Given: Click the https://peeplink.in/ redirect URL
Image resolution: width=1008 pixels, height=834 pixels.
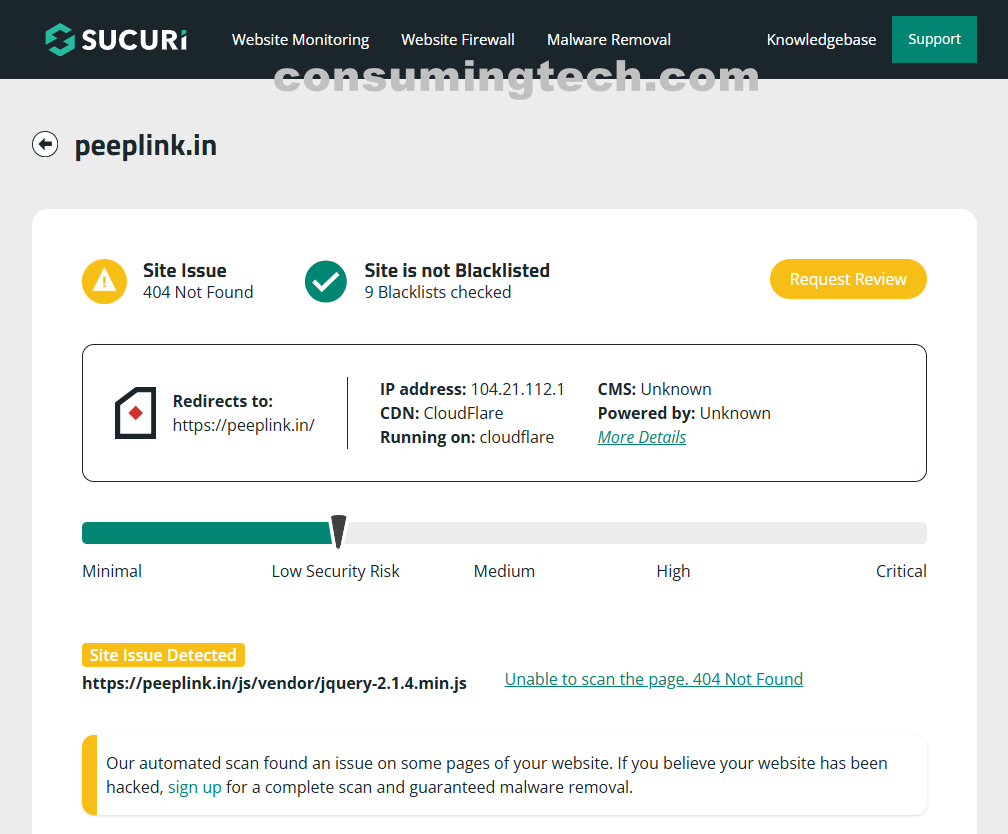Looking at the screenshot, I should pyautogui.click(x=244, y=425).
